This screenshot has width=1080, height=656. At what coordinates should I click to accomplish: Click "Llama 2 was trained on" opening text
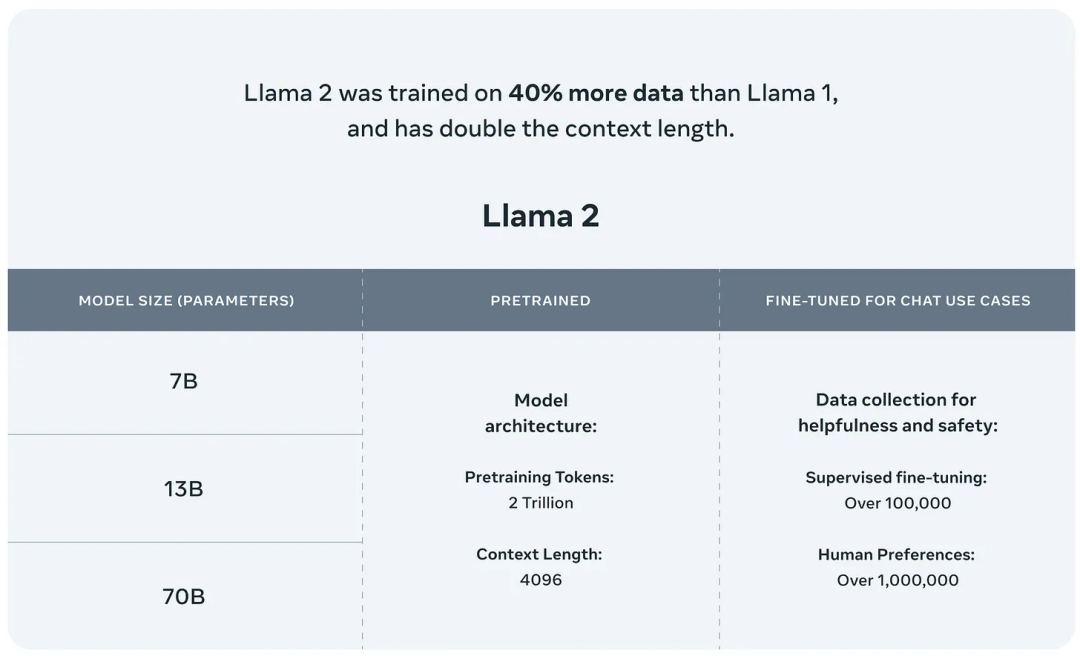click(373, 93)
